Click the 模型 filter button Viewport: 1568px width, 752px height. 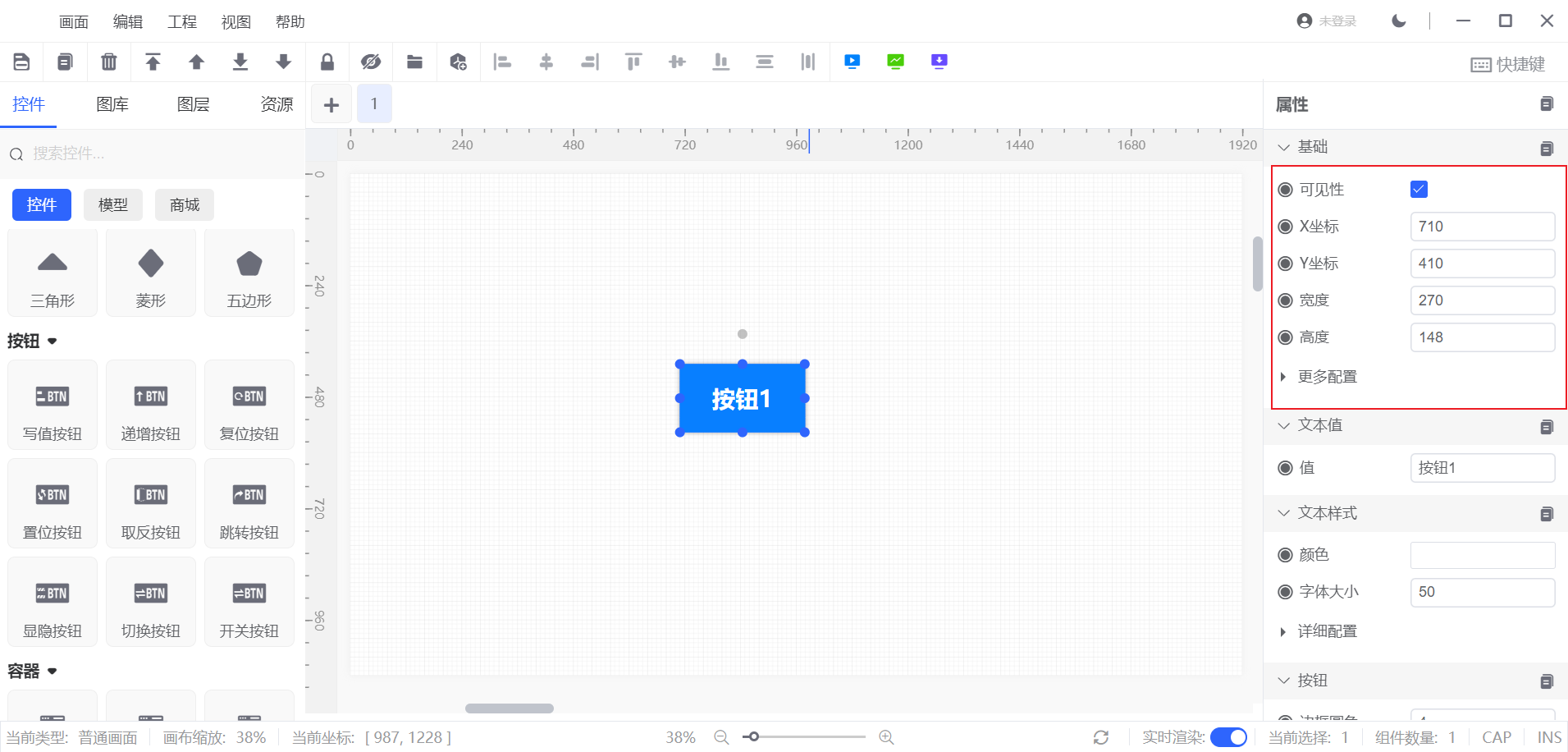pyautogui.click(x=113, y=205)
